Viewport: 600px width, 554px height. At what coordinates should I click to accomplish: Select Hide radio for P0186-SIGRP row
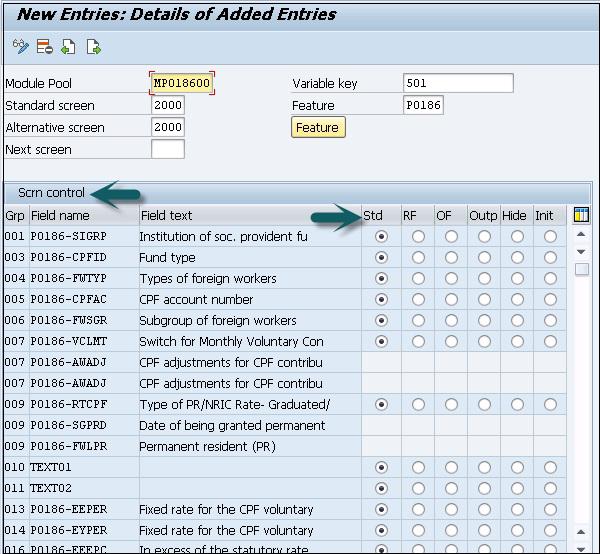point(517,236)
